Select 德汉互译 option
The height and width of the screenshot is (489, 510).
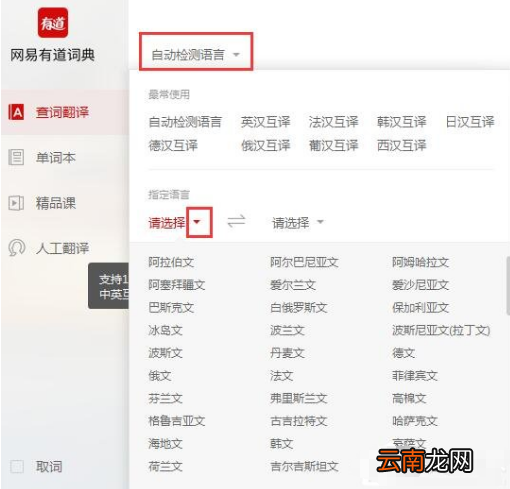tap(173, 145)
